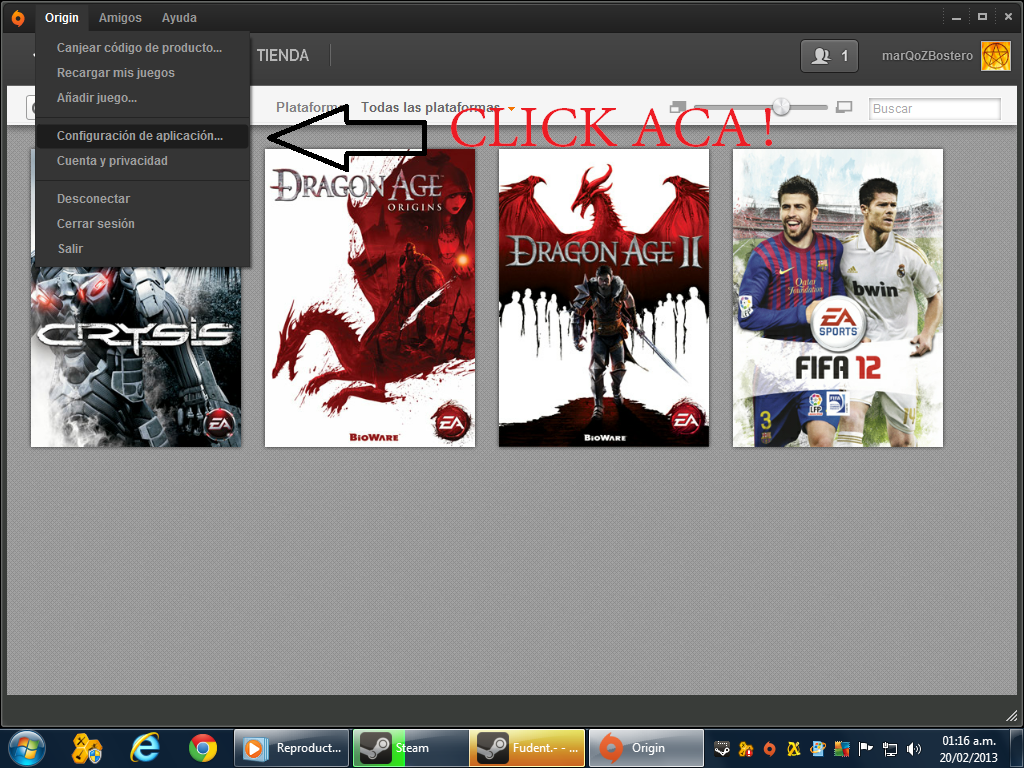Open the volume speaker tray icon

coord(914,748)
